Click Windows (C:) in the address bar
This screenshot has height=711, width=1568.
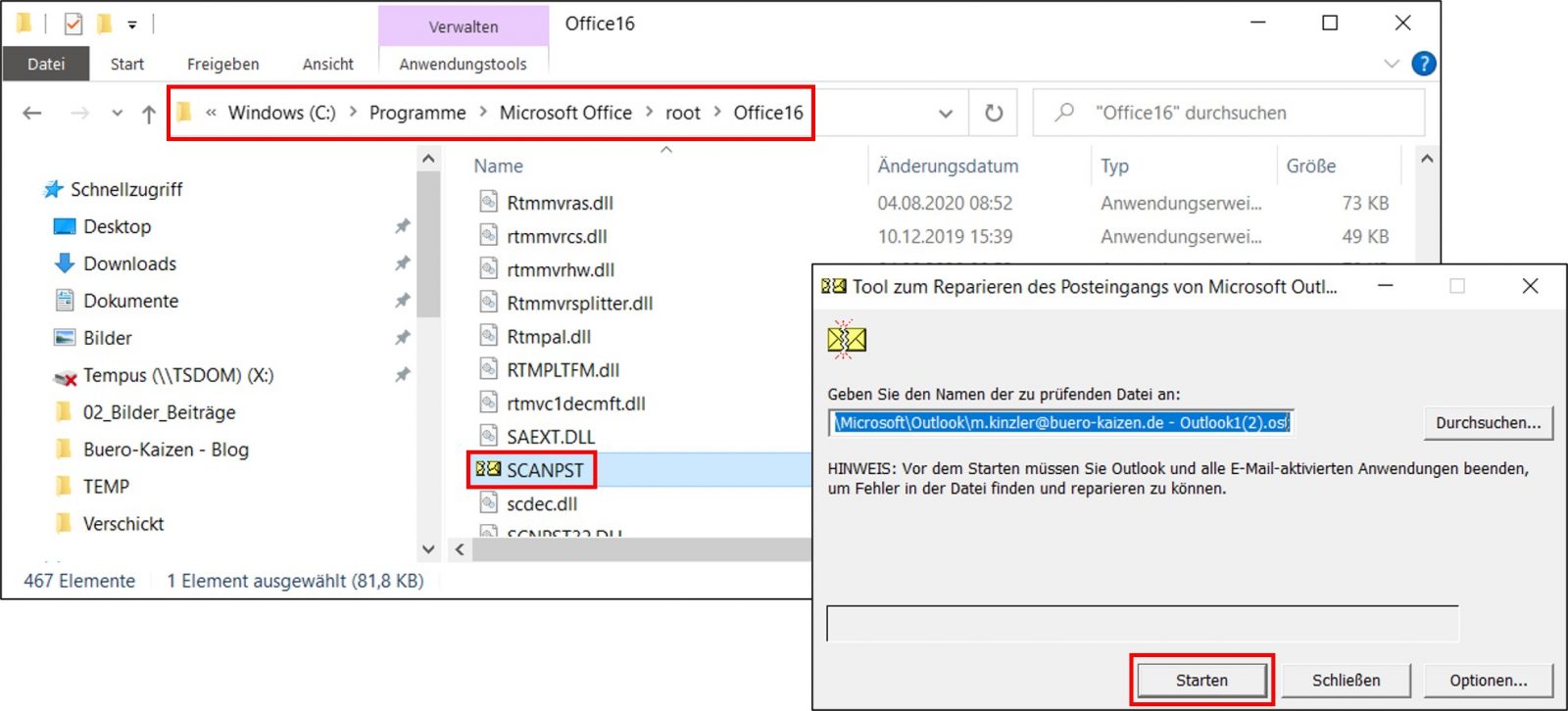coord(281,113)
